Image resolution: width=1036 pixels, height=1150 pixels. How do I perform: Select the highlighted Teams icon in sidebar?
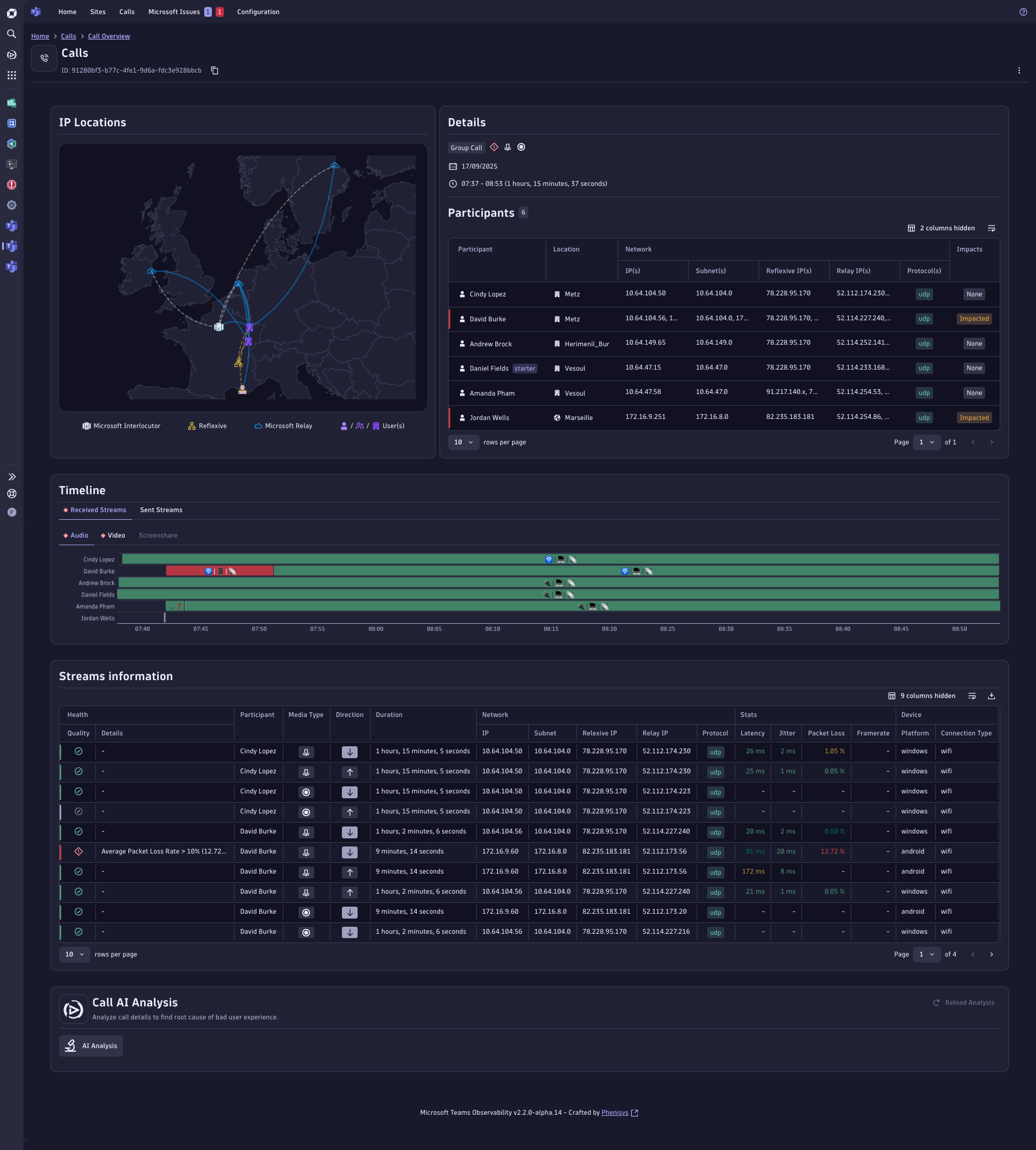(11, 246)
